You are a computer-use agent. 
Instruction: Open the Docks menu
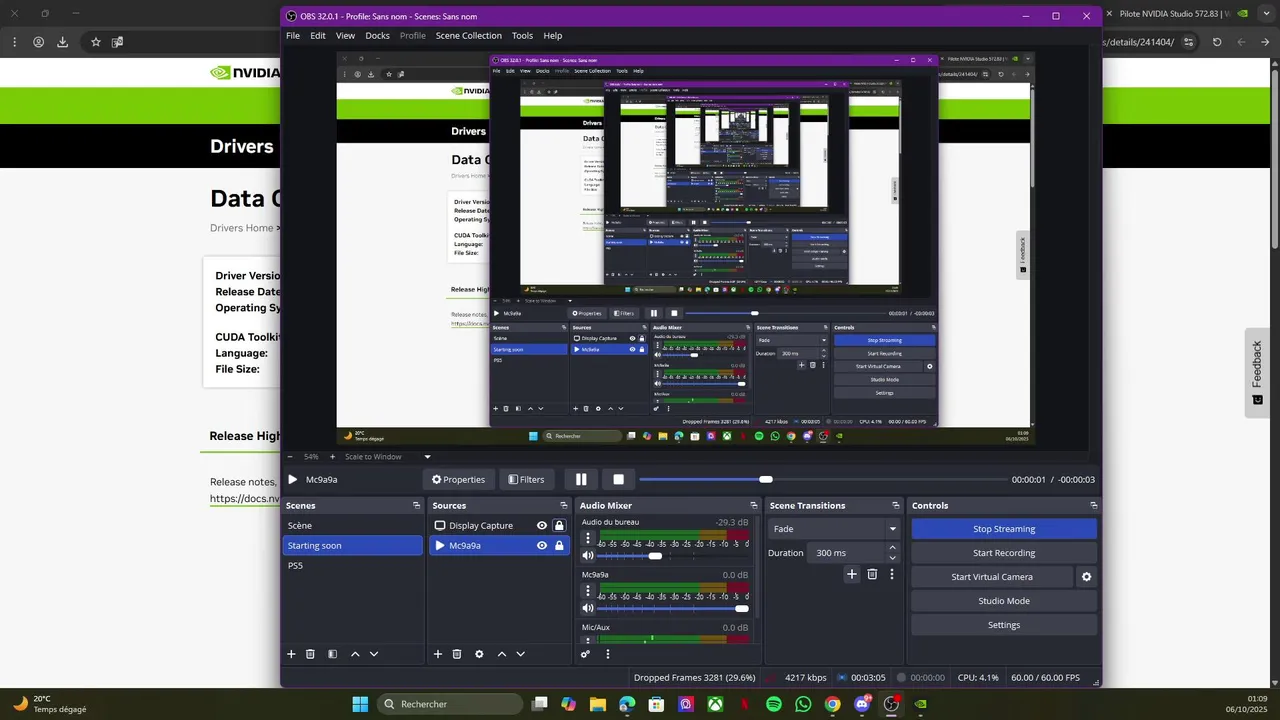coord(377,36)
